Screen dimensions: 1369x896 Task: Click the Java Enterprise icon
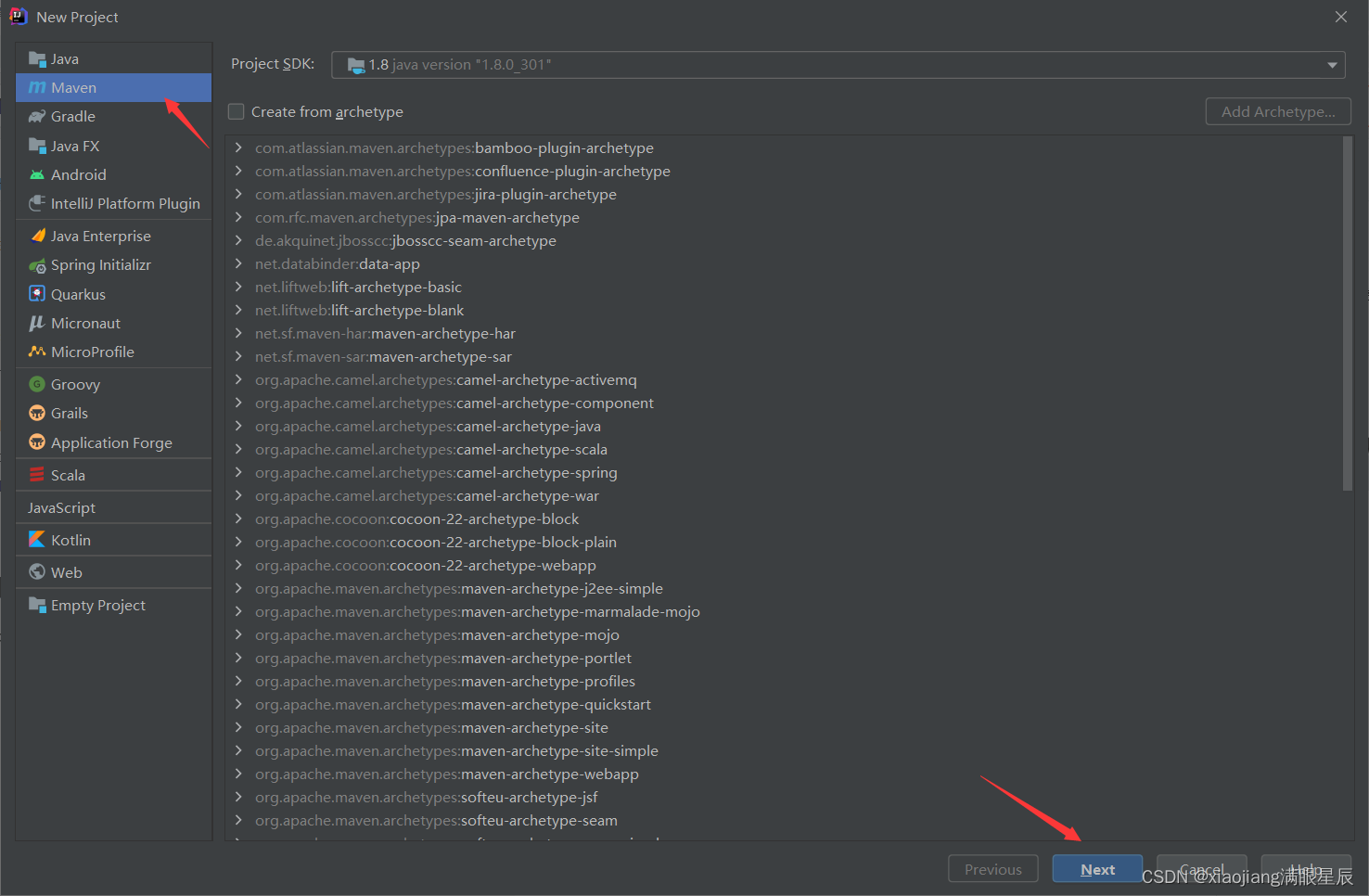point(37,236)
